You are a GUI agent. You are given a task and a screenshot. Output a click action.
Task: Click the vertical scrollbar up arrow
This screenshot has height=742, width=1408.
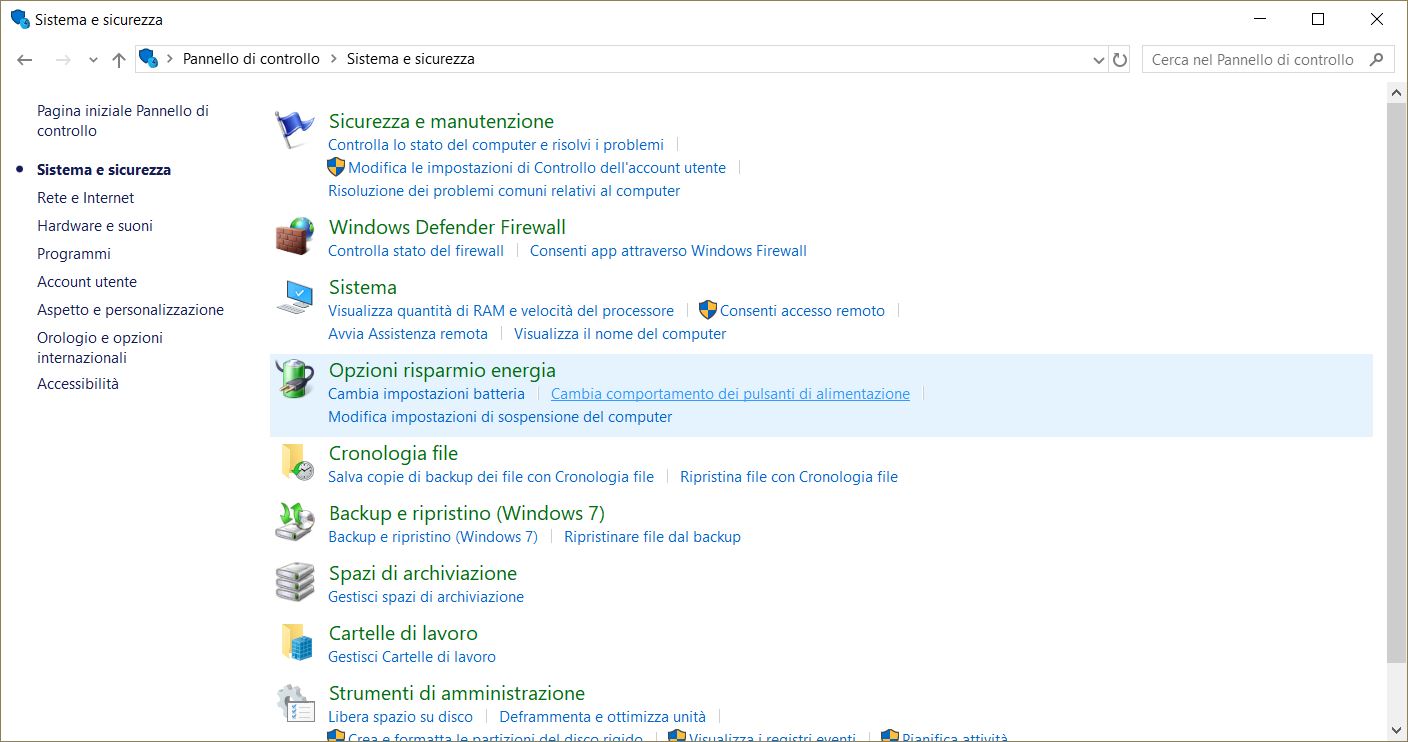[1397, 92]
